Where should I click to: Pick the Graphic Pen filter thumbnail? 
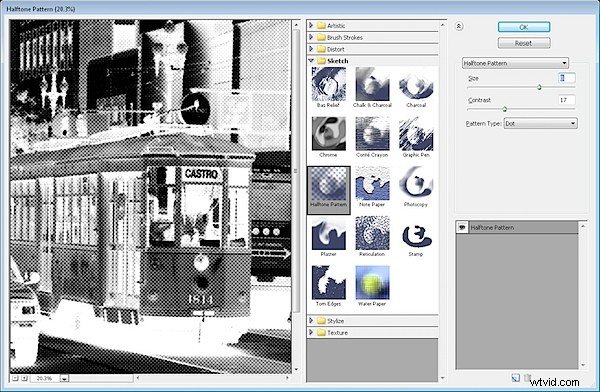pyautogui.click(x=416, y=134)
